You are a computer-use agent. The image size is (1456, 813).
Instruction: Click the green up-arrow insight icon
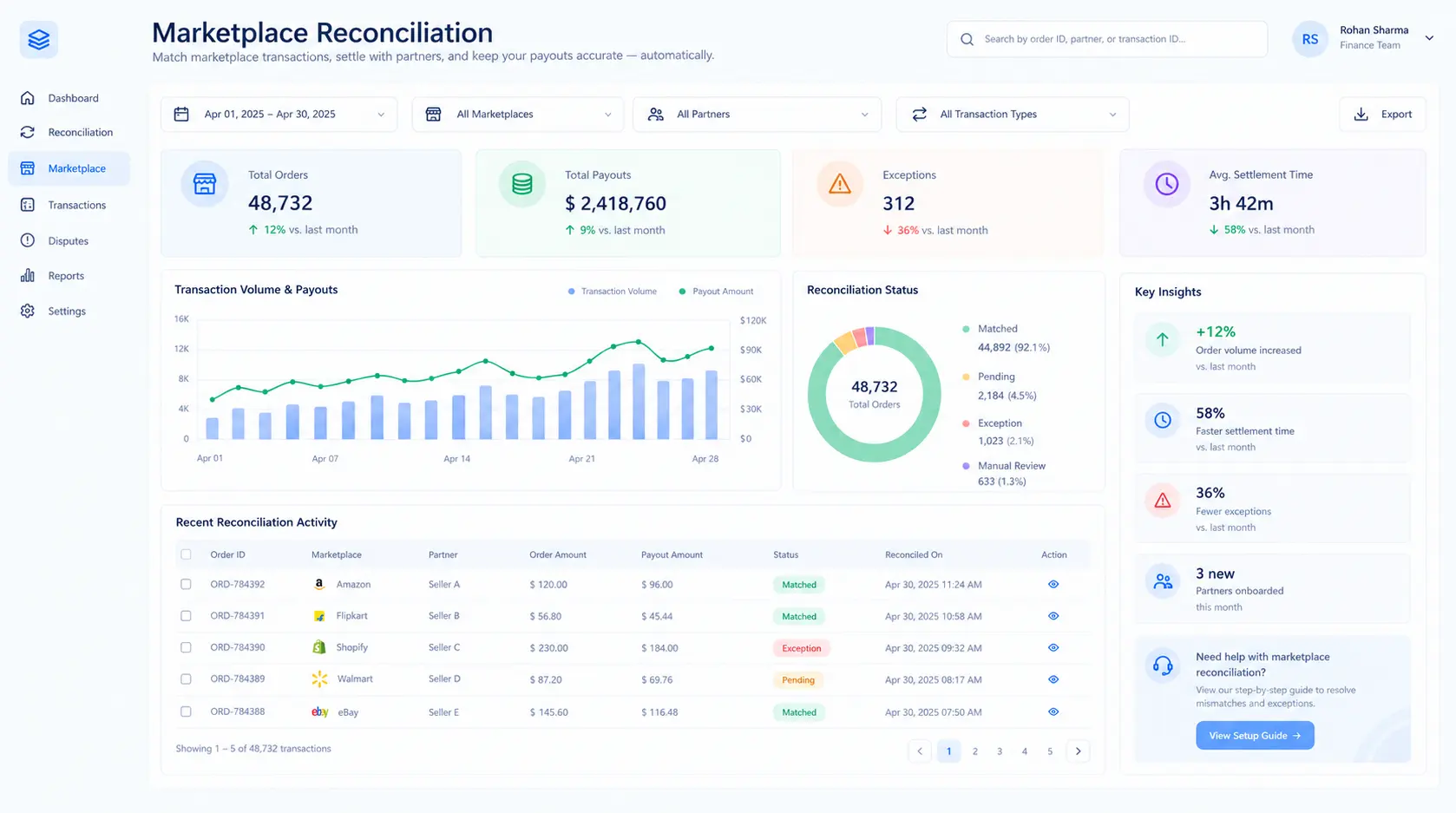click(x=1163, y=339)
